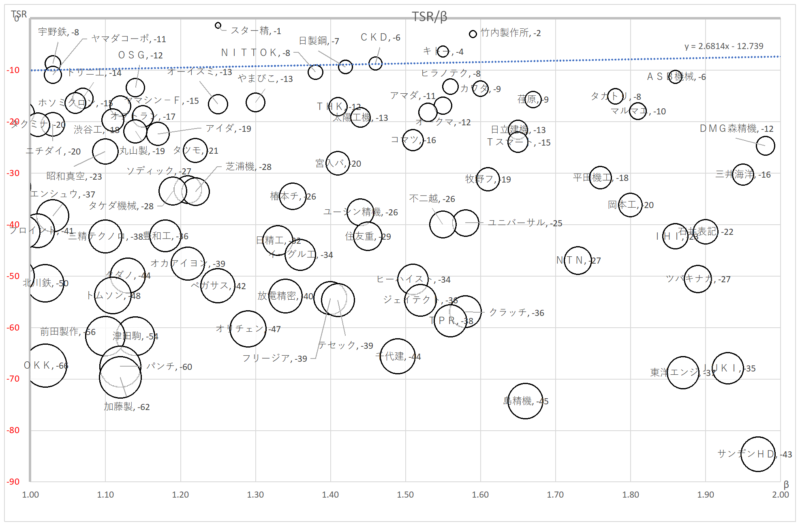The width and height of the screenshot is (800, 526).
Task: Click the ＯＳＧ, -12 label
Action: [x=140, y=56]
